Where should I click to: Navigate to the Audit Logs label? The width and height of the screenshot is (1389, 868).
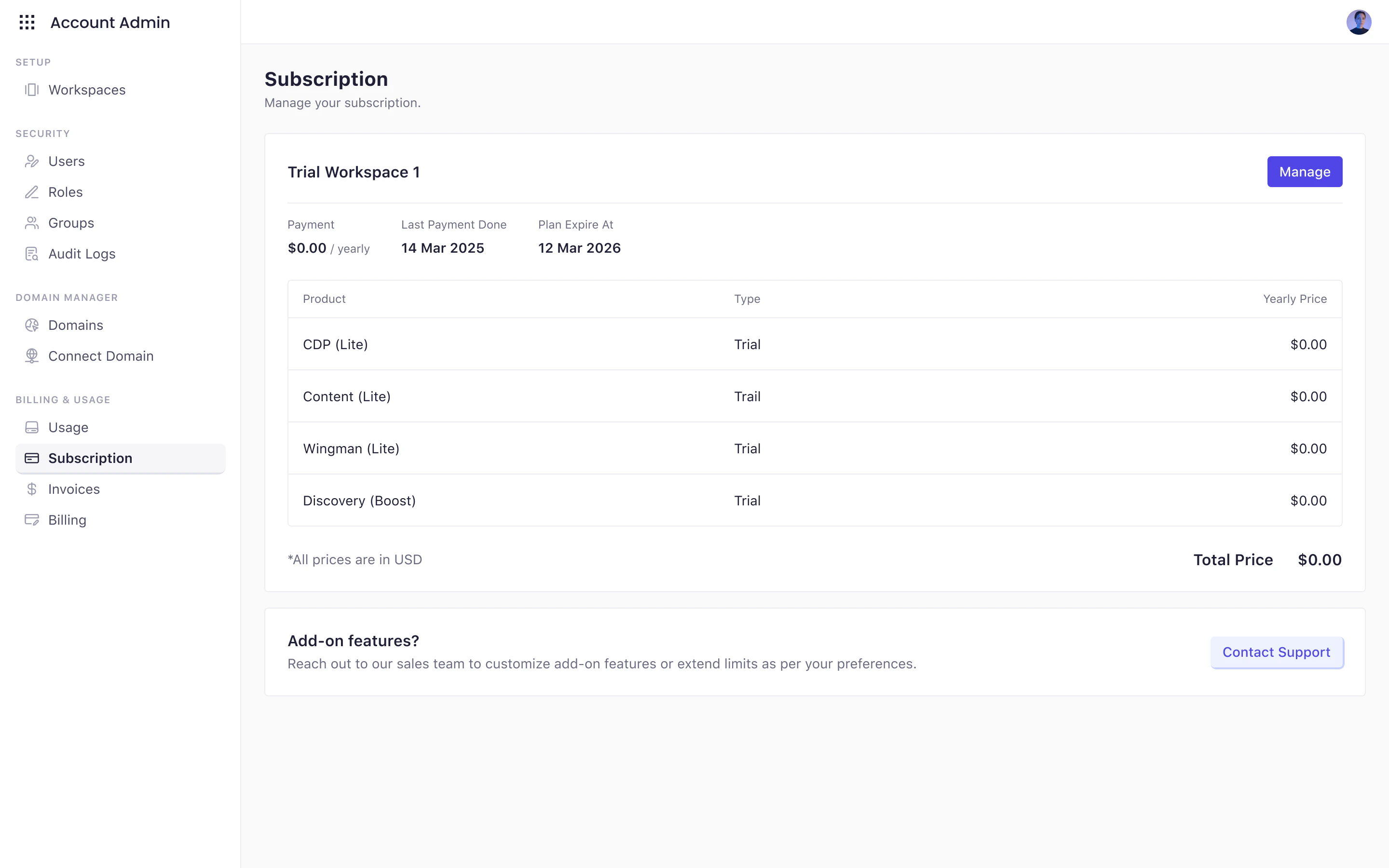click(x=82, y=254)
